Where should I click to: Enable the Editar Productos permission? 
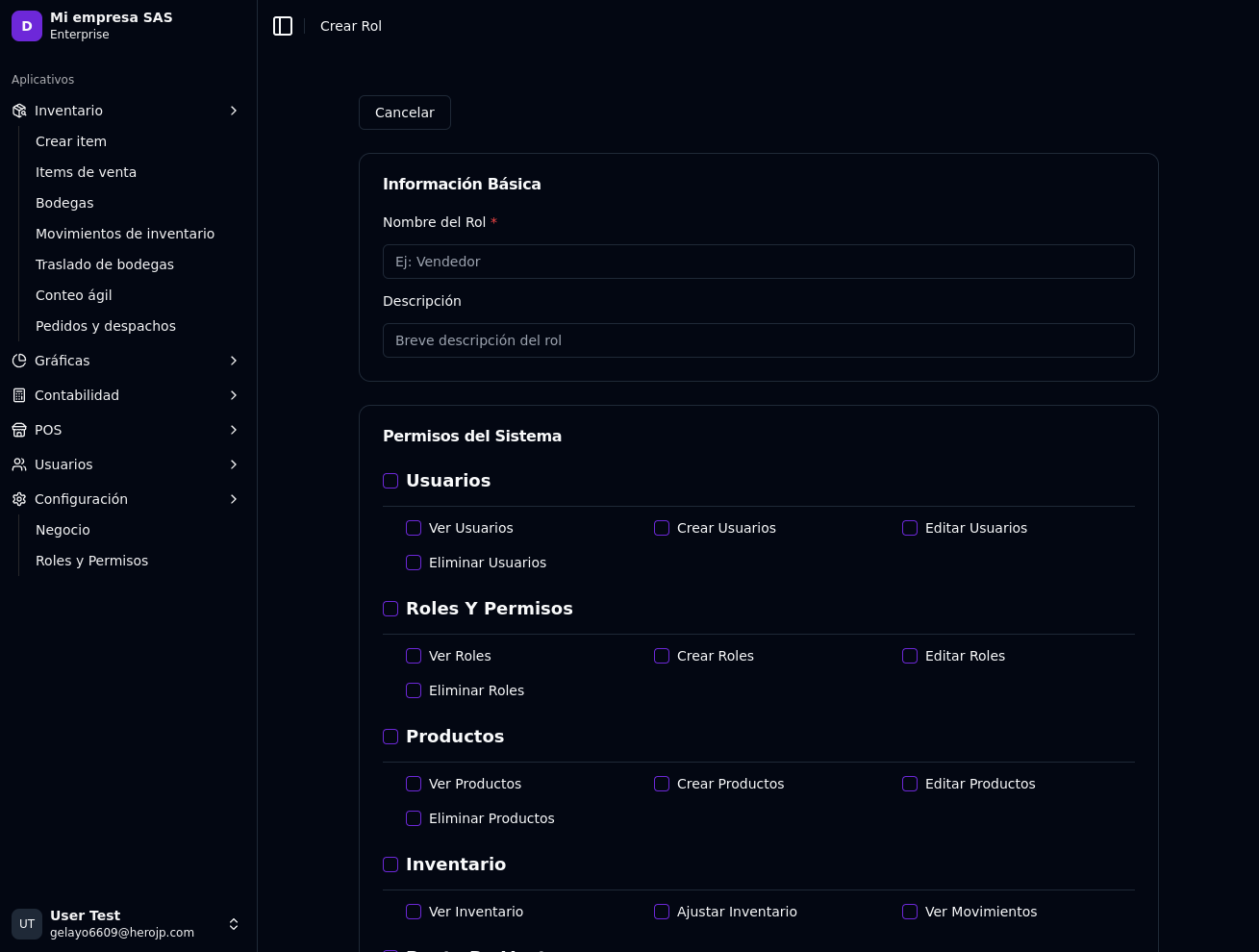click(910, 784)
